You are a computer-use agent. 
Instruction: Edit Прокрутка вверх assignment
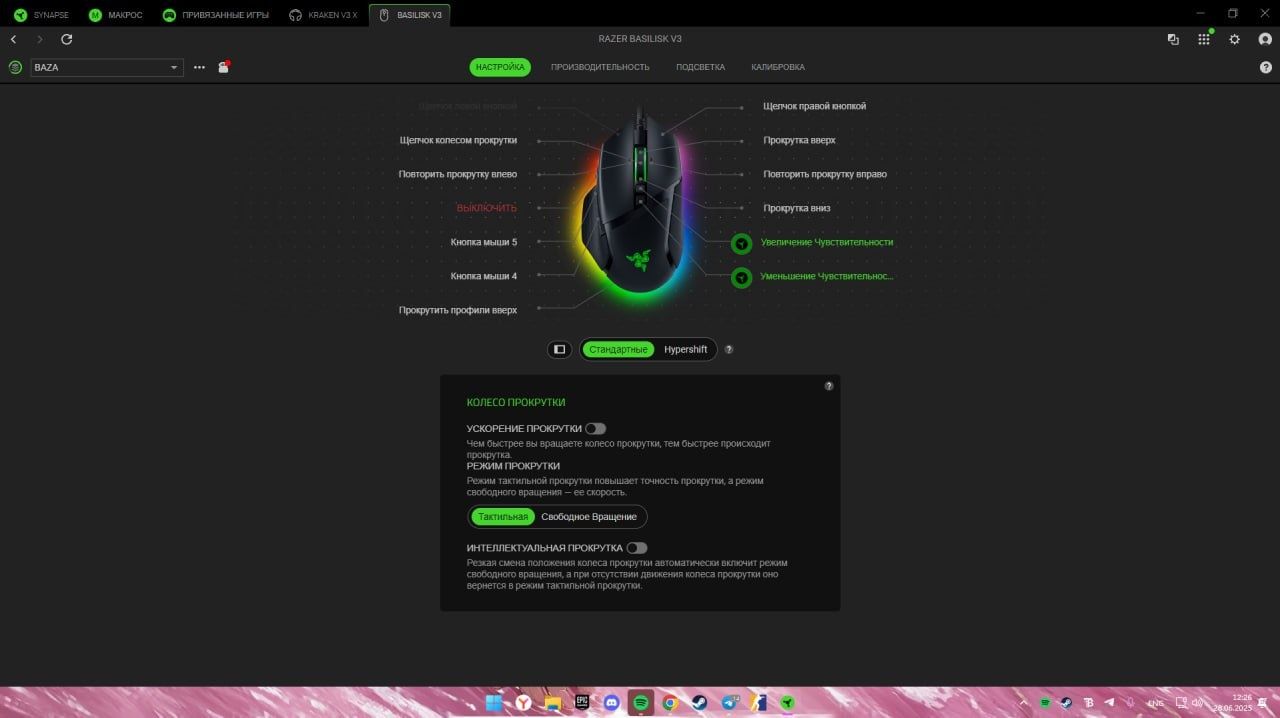799,140
